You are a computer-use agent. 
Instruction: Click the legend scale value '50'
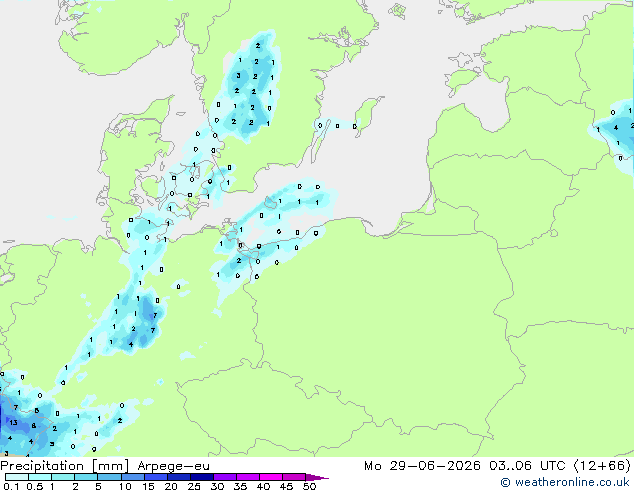[x=309, y=486]
